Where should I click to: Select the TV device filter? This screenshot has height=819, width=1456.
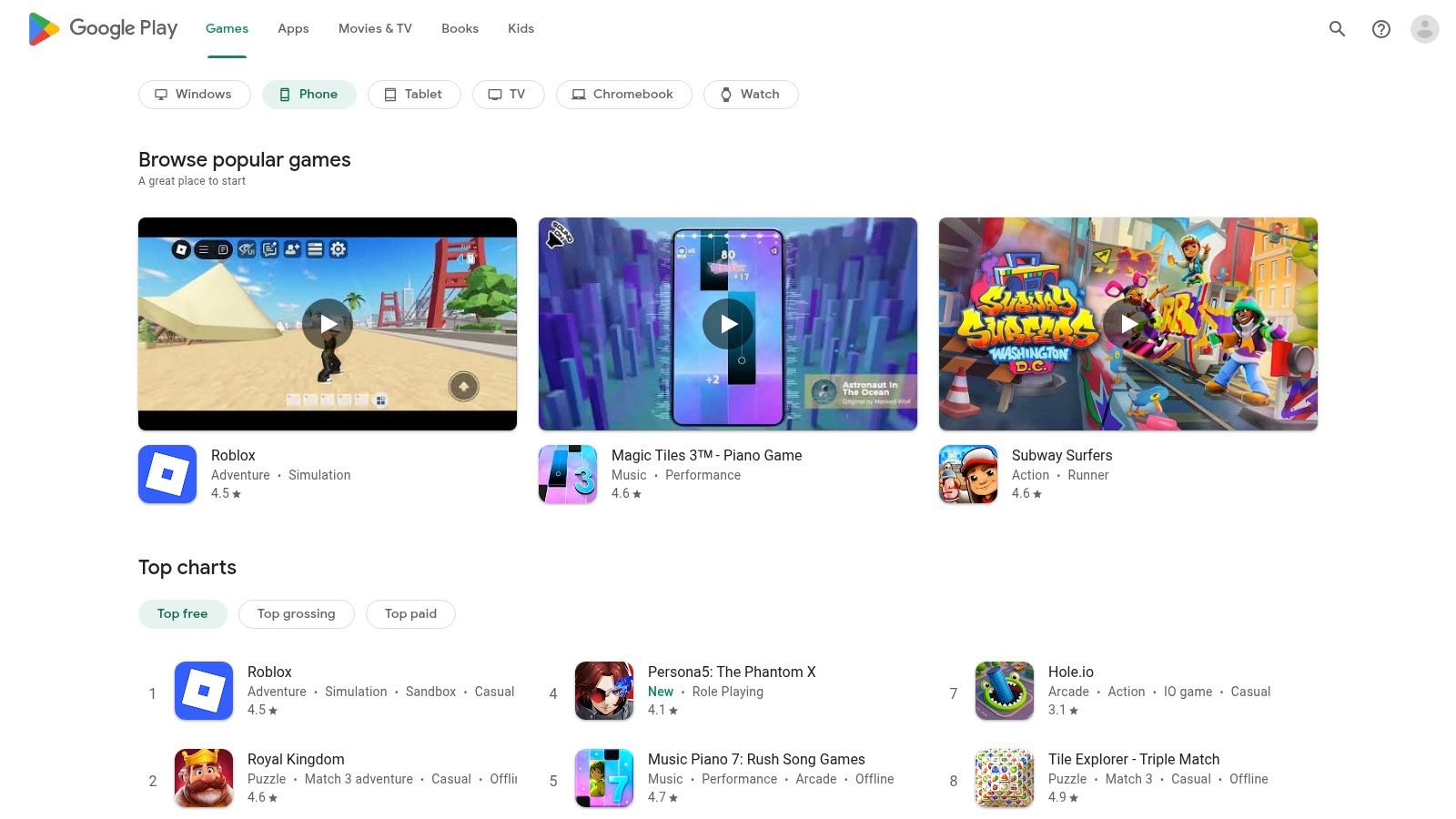[509, 95]
